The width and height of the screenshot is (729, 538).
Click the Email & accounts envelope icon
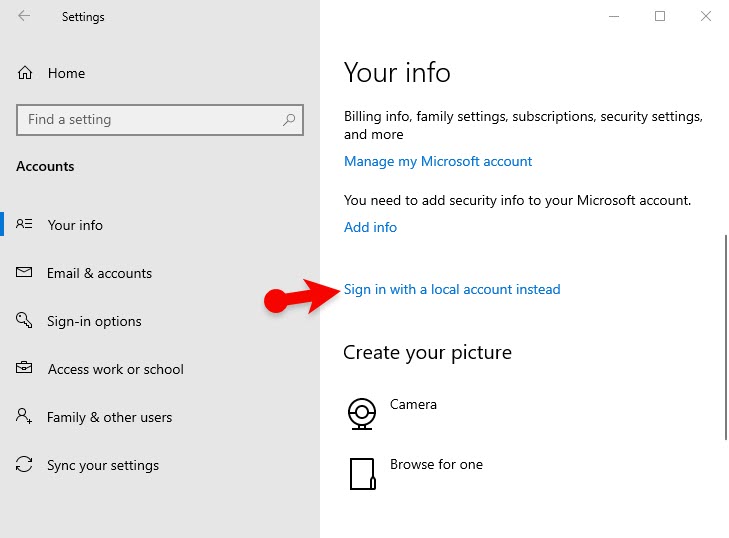(x=25, y=273)
